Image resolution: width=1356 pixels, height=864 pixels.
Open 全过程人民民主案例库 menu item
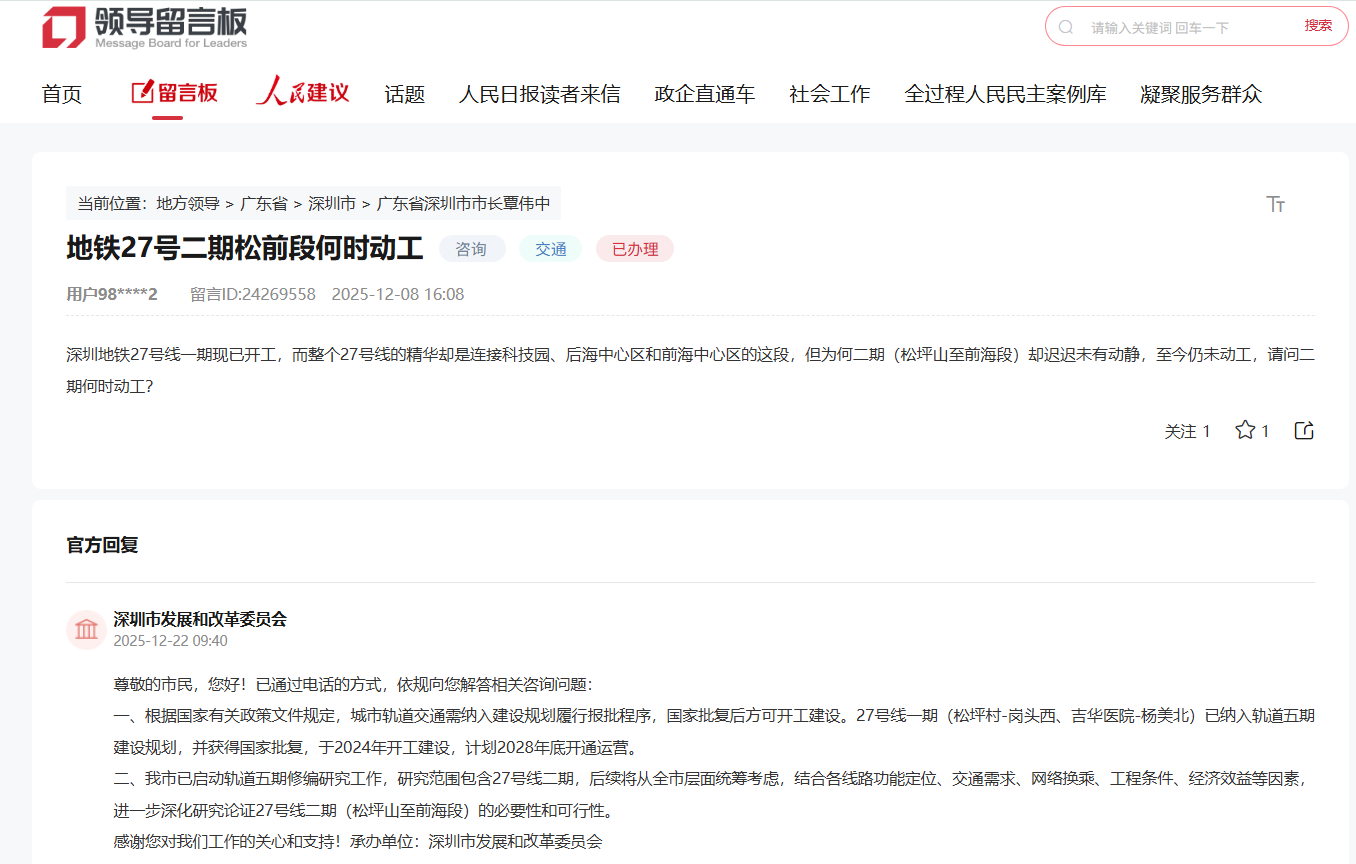coord(1005,94)
